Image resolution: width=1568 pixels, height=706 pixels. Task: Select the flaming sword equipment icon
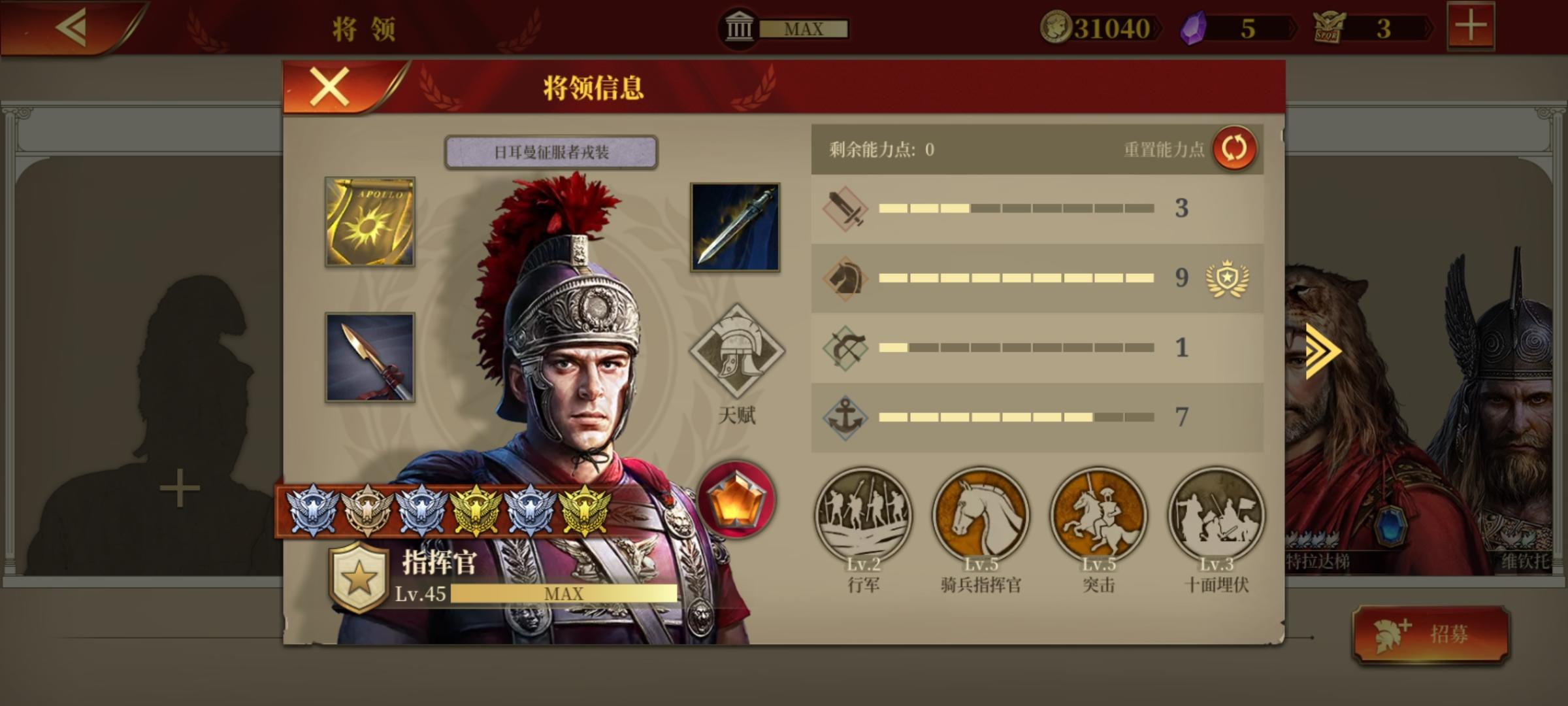pos(735,227)
